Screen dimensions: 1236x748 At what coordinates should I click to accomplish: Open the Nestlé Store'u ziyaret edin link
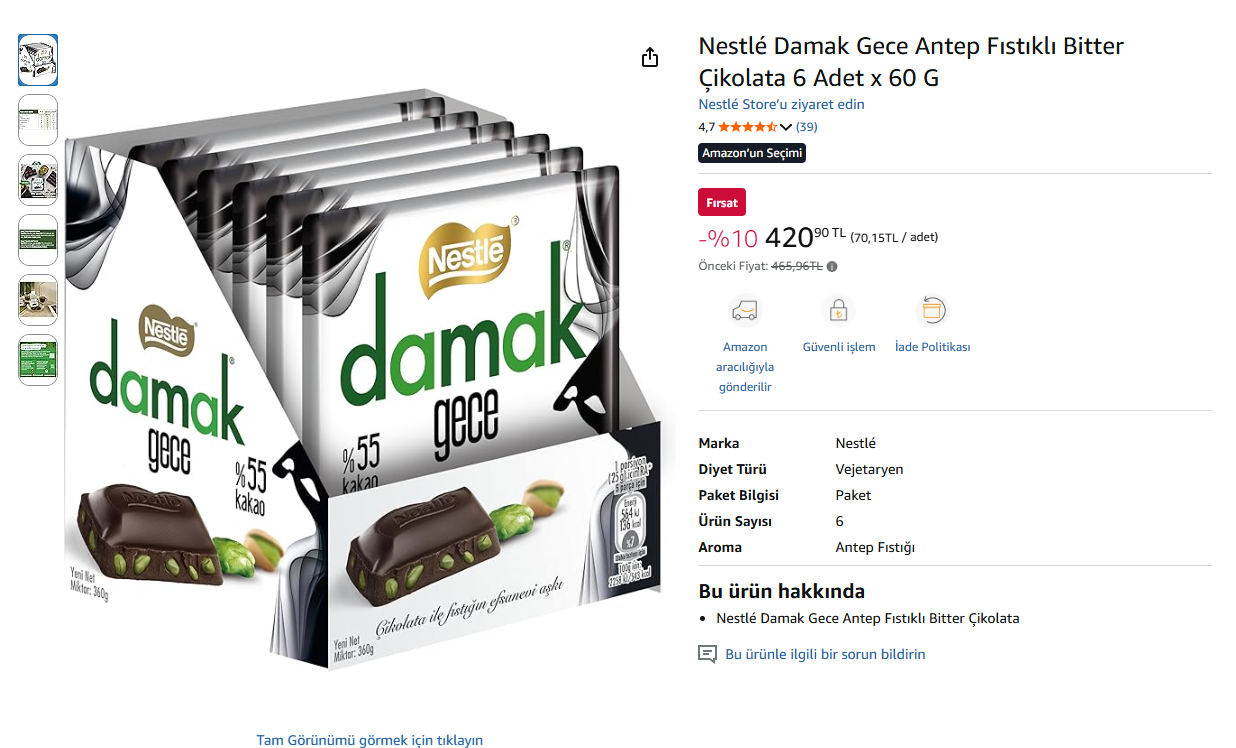tap(781, 104)
